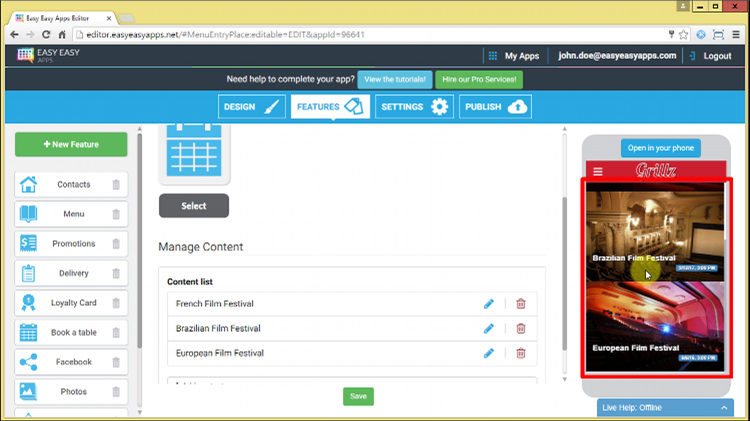Image resolution: width=750 pixels, height=421 pixels.
Task: Open the Loyalty Card feature label
Action: (x=74, y=303)
